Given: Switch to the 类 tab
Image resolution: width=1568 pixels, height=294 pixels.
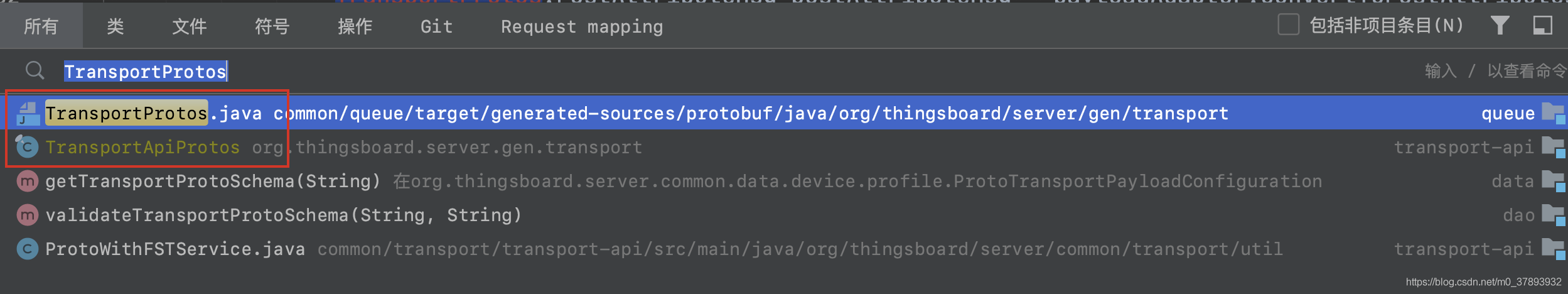Looking at the screenshot, I should click(x=115, y=26).
